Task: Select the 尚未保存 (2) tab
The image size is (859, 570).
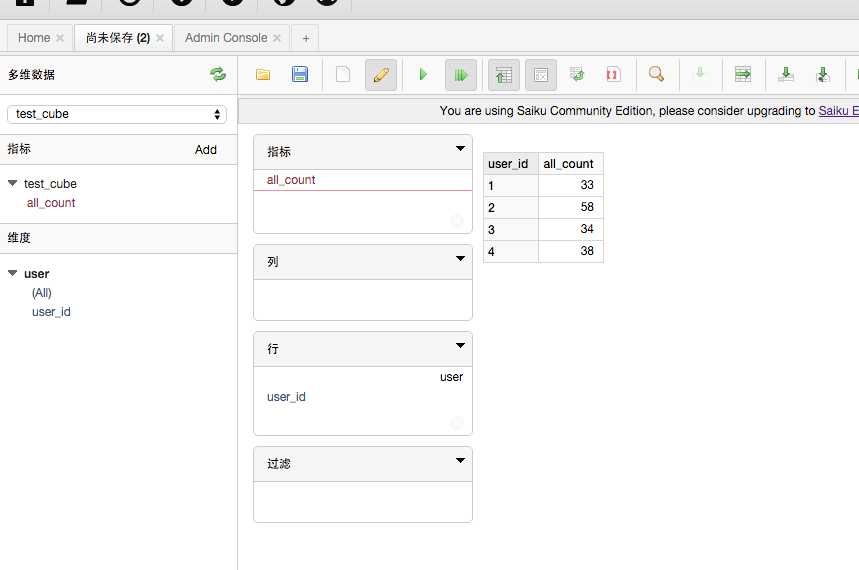Action: point(118,38)
